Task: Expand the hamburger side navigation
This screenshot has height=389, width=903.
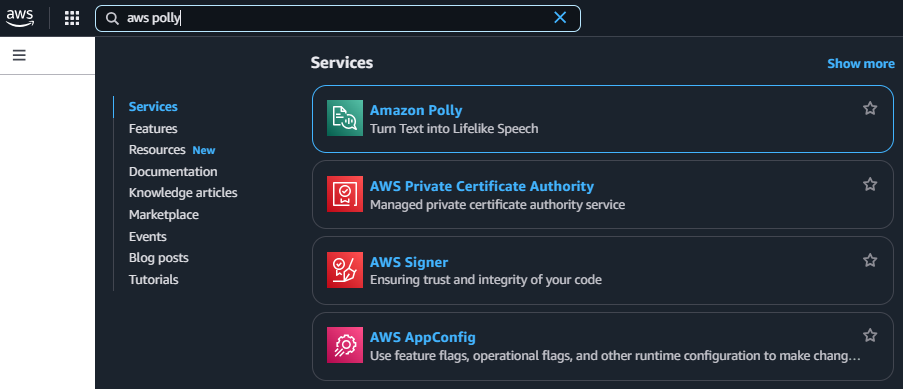Action: (19, 55)
